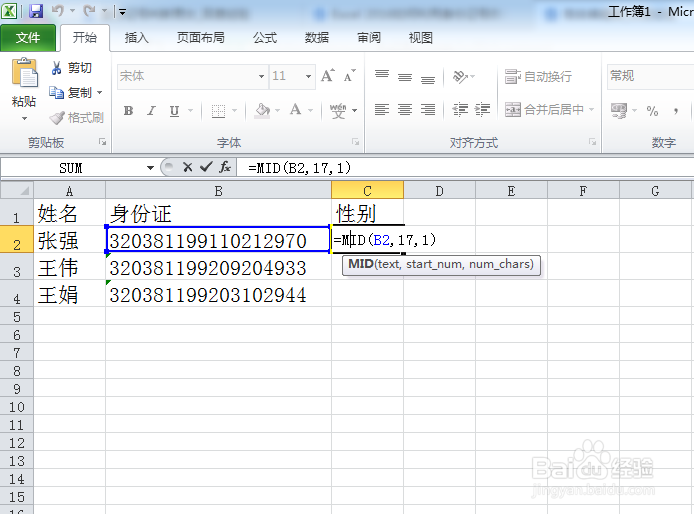Open the 宋体 font name dropdown
This screenshot has height=514, width=694.
(x=262, y=76)
